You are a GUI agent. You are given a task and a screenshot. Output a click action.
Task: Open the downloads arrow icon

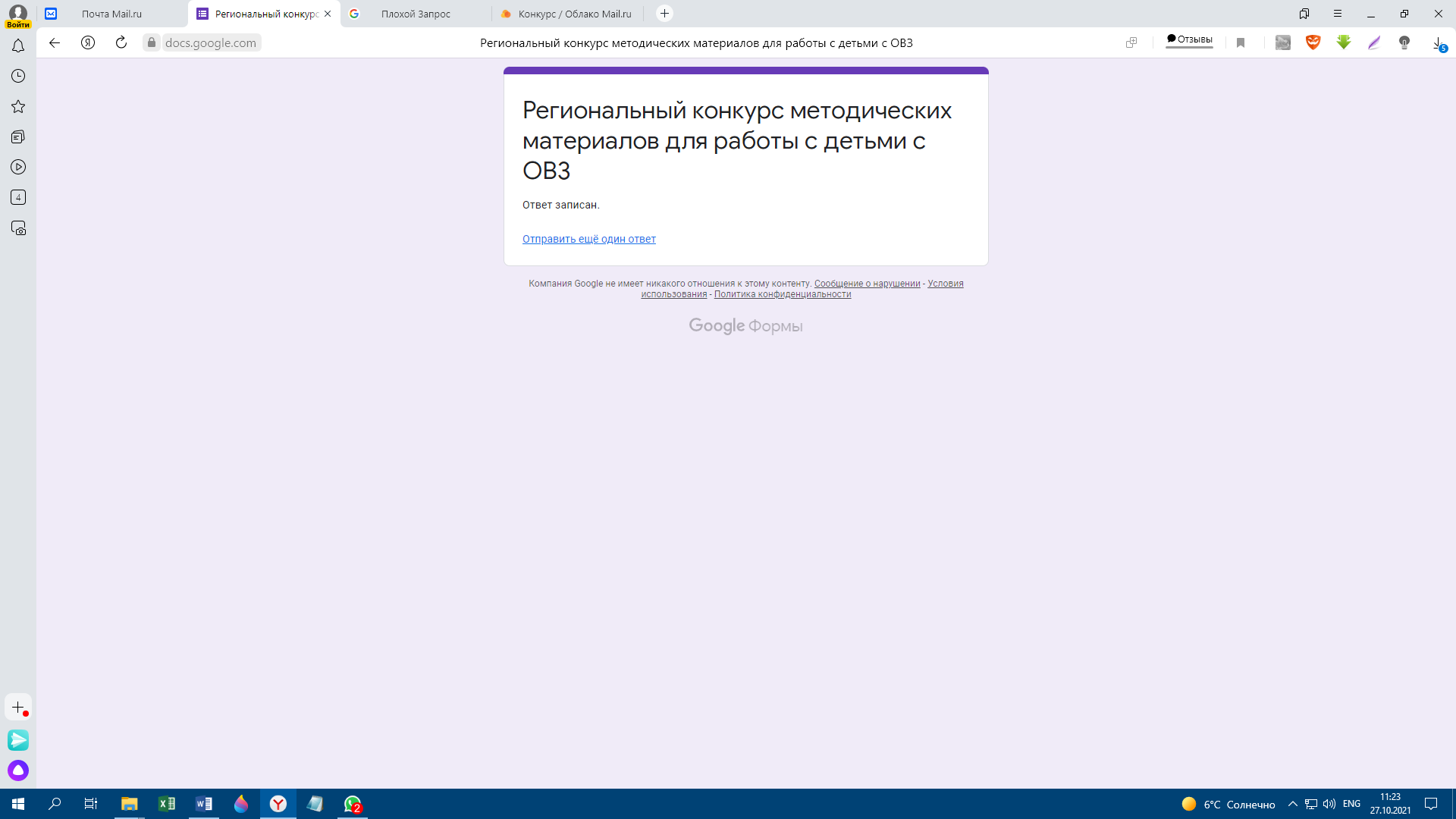coord(1438,43)
